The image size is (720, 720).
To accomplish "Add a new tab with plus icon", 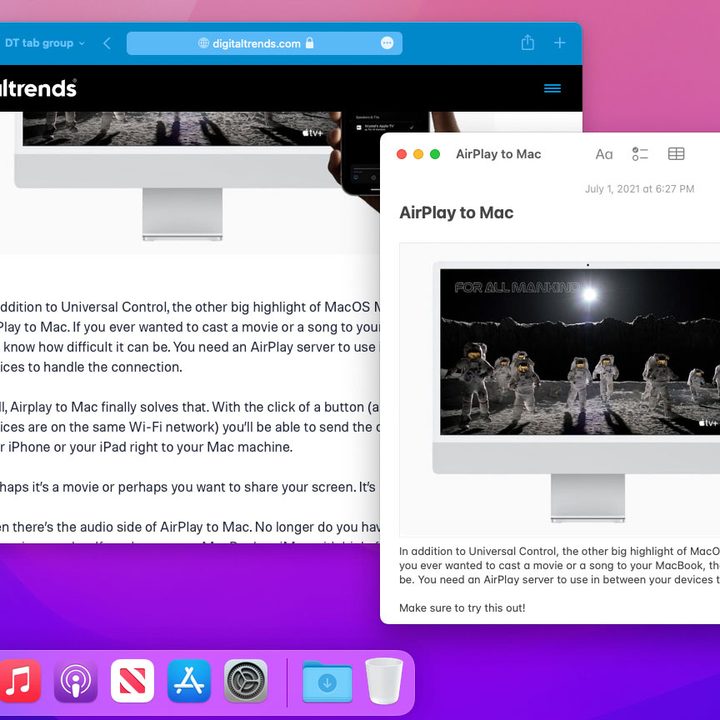I will click(559, 43).
